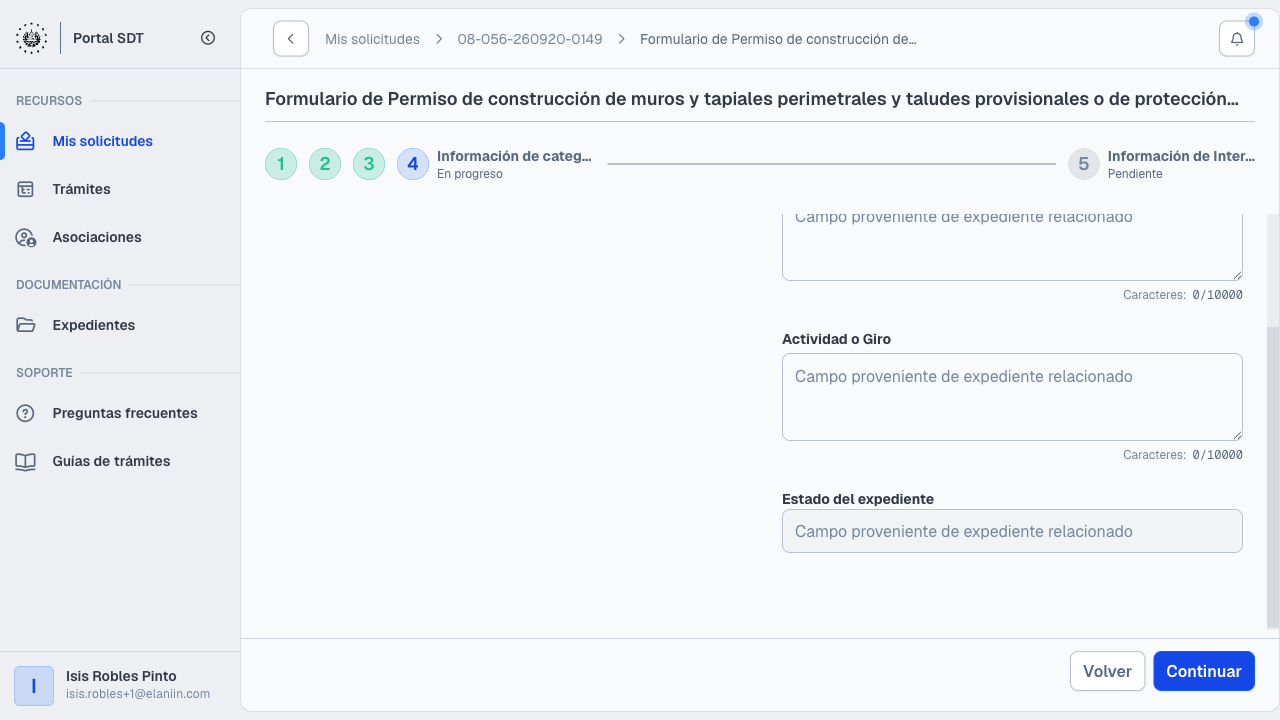Click the Isis Robles Pinto user name

tap(121, 676)
